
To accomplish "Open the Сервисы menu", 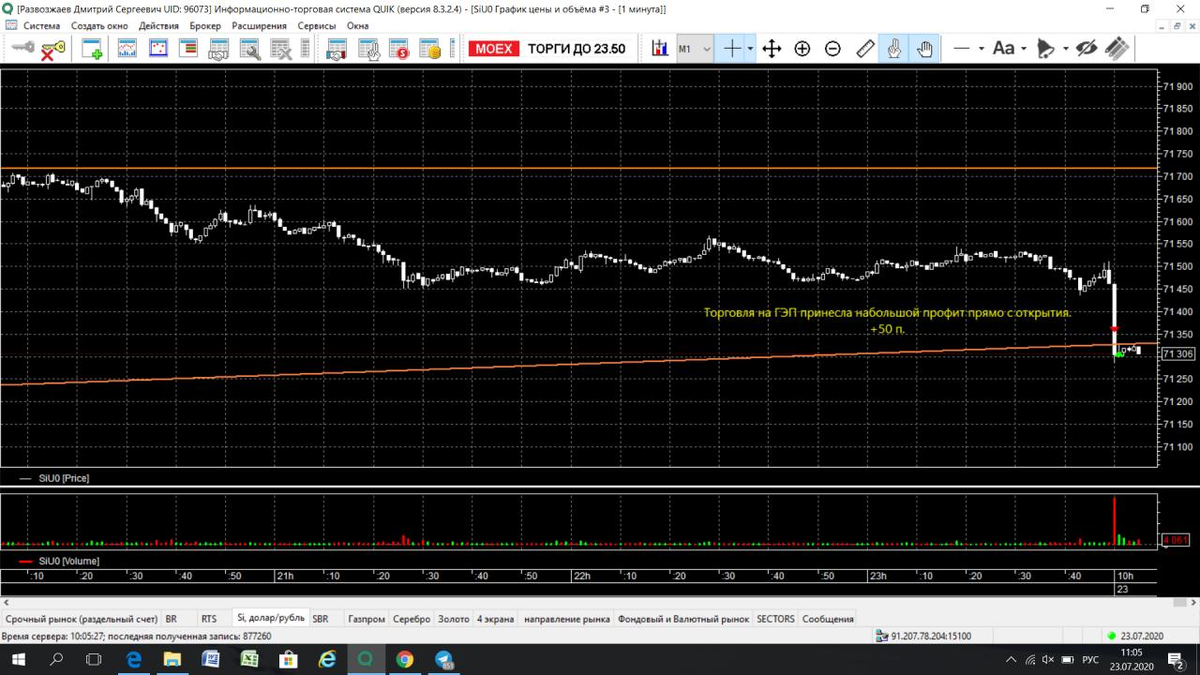I will [317, 26].
